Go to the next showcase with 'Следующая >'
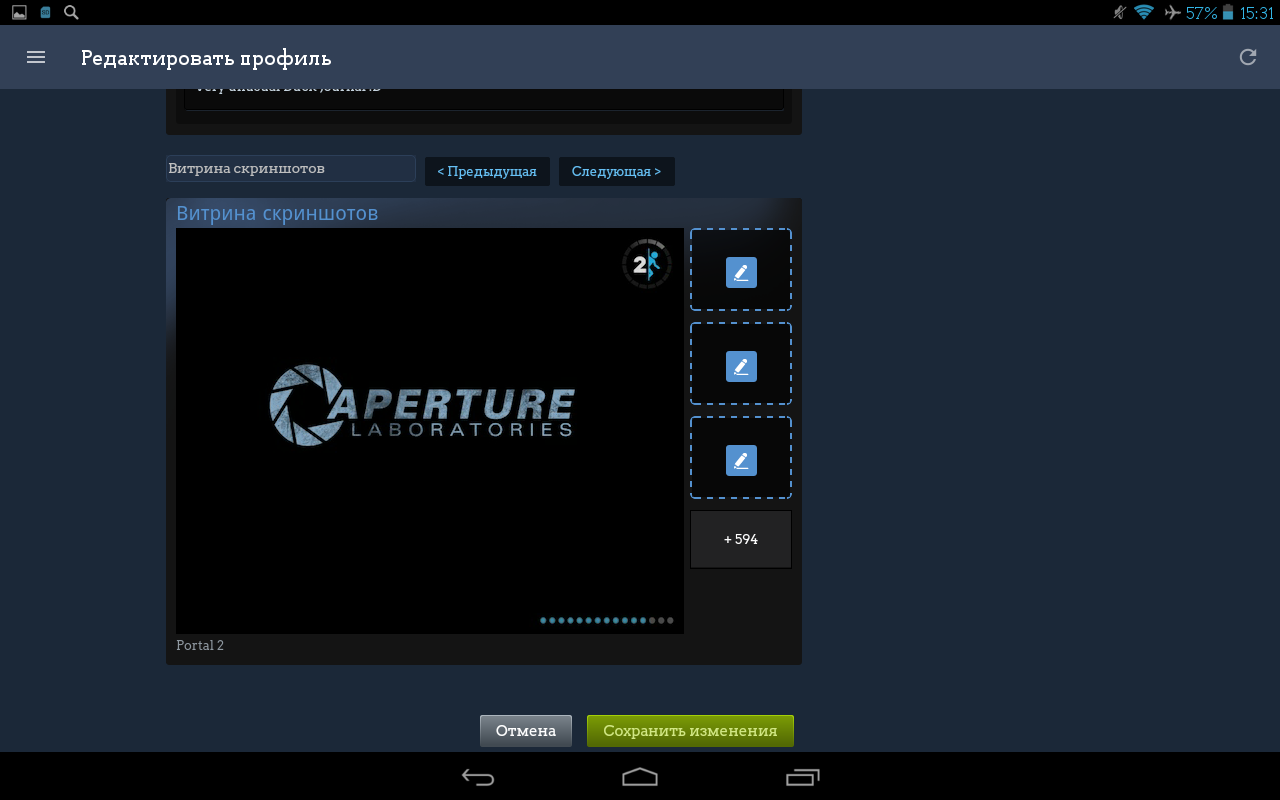The image size is (1280, 800). (x=616, y=171)
